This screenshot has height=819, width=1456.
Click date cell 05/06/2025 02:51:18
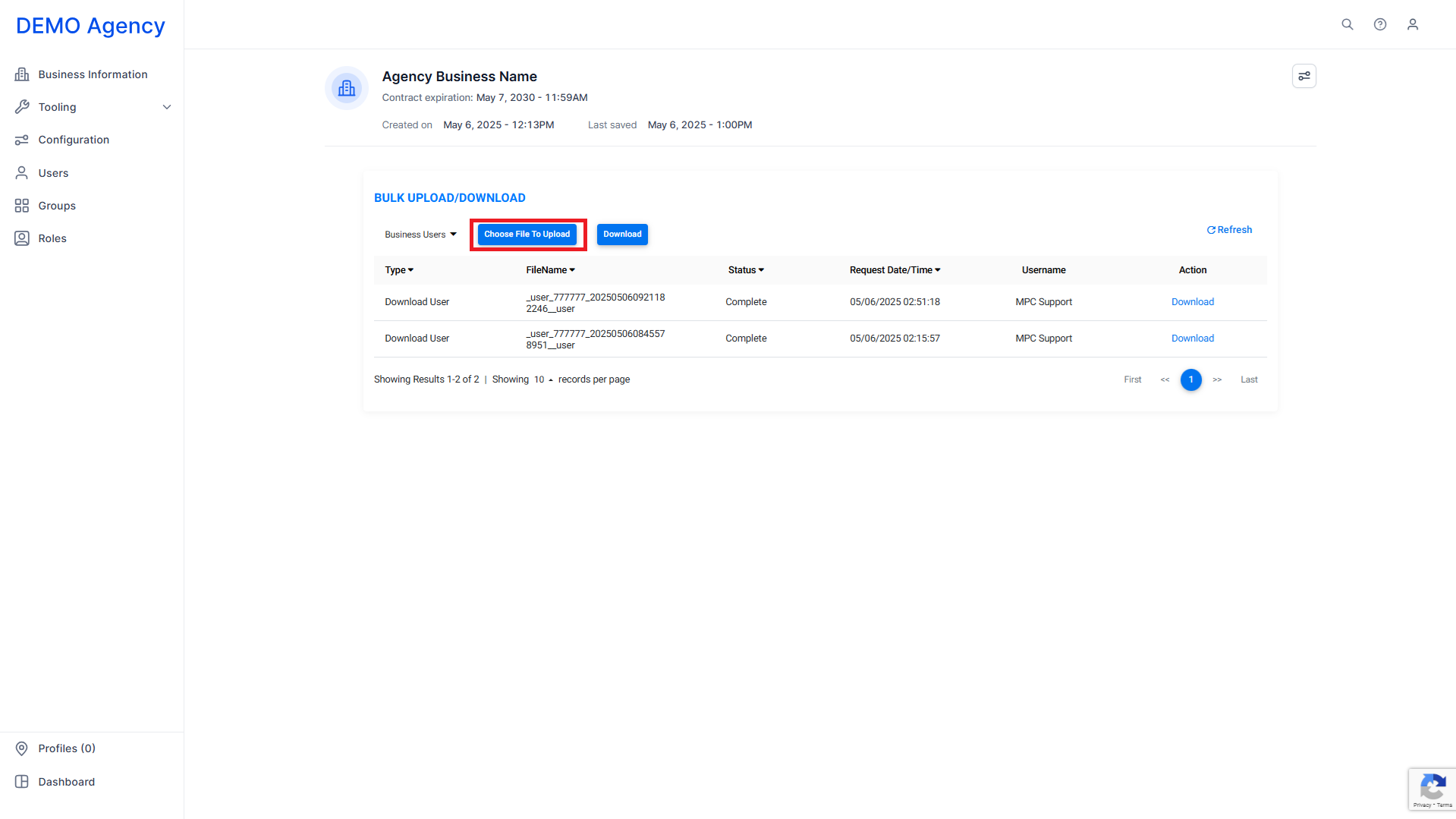click(895, 302)
